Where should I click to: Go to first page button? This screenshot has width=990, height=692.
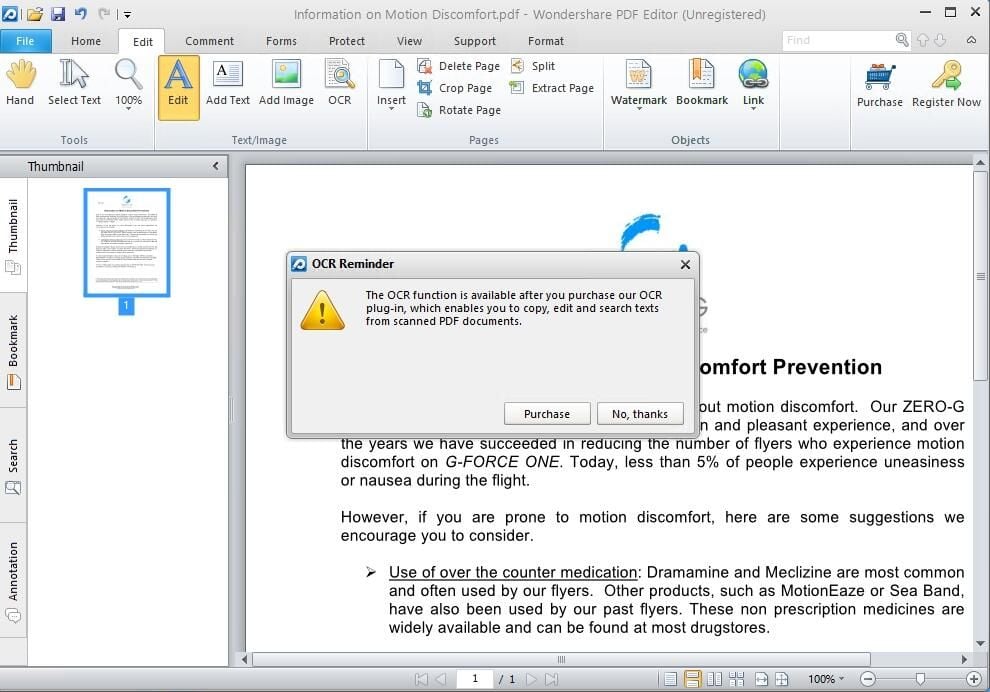click(x=420, y=679)
